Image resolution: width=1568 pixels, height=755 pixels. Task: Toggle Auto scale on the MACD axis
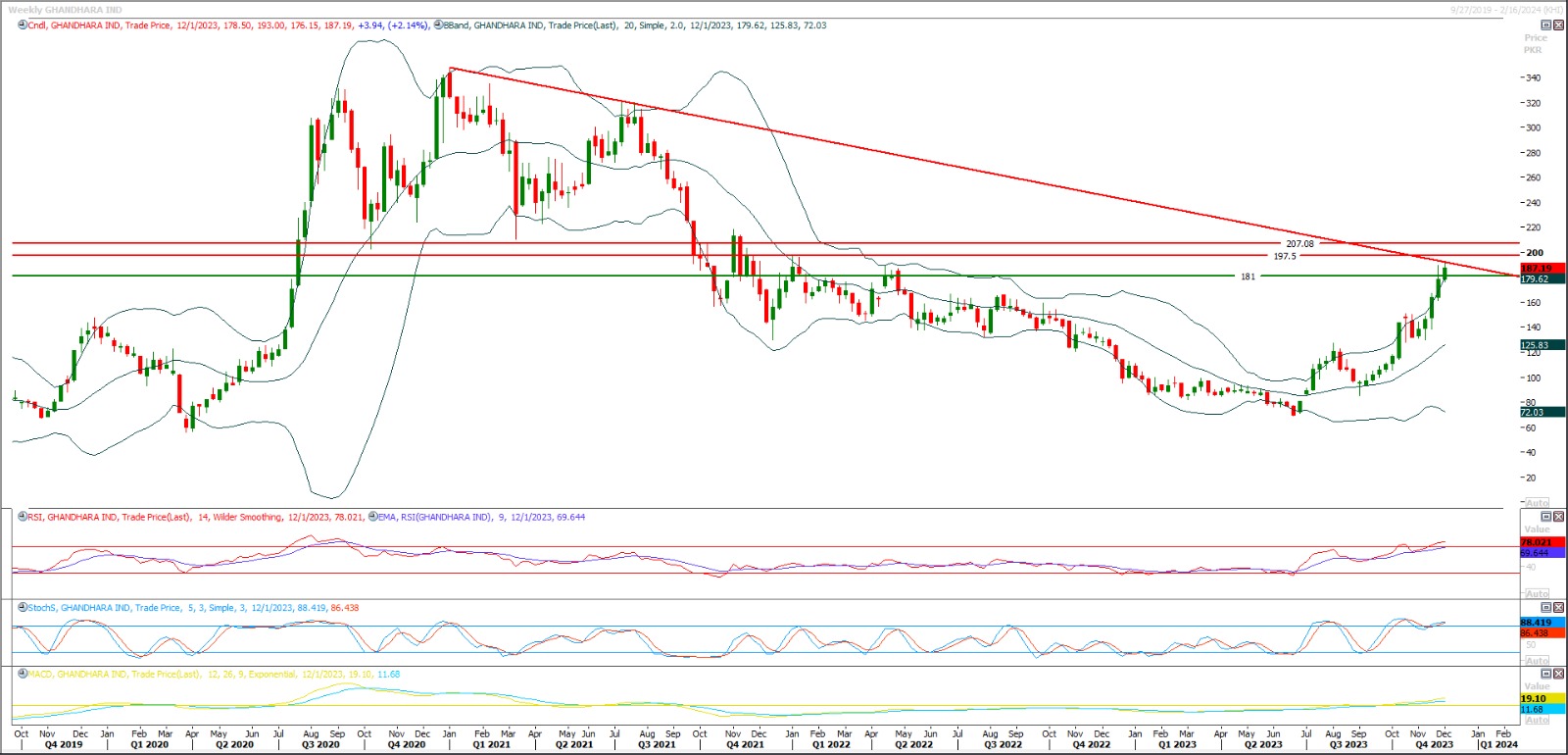coord(1538,720)
